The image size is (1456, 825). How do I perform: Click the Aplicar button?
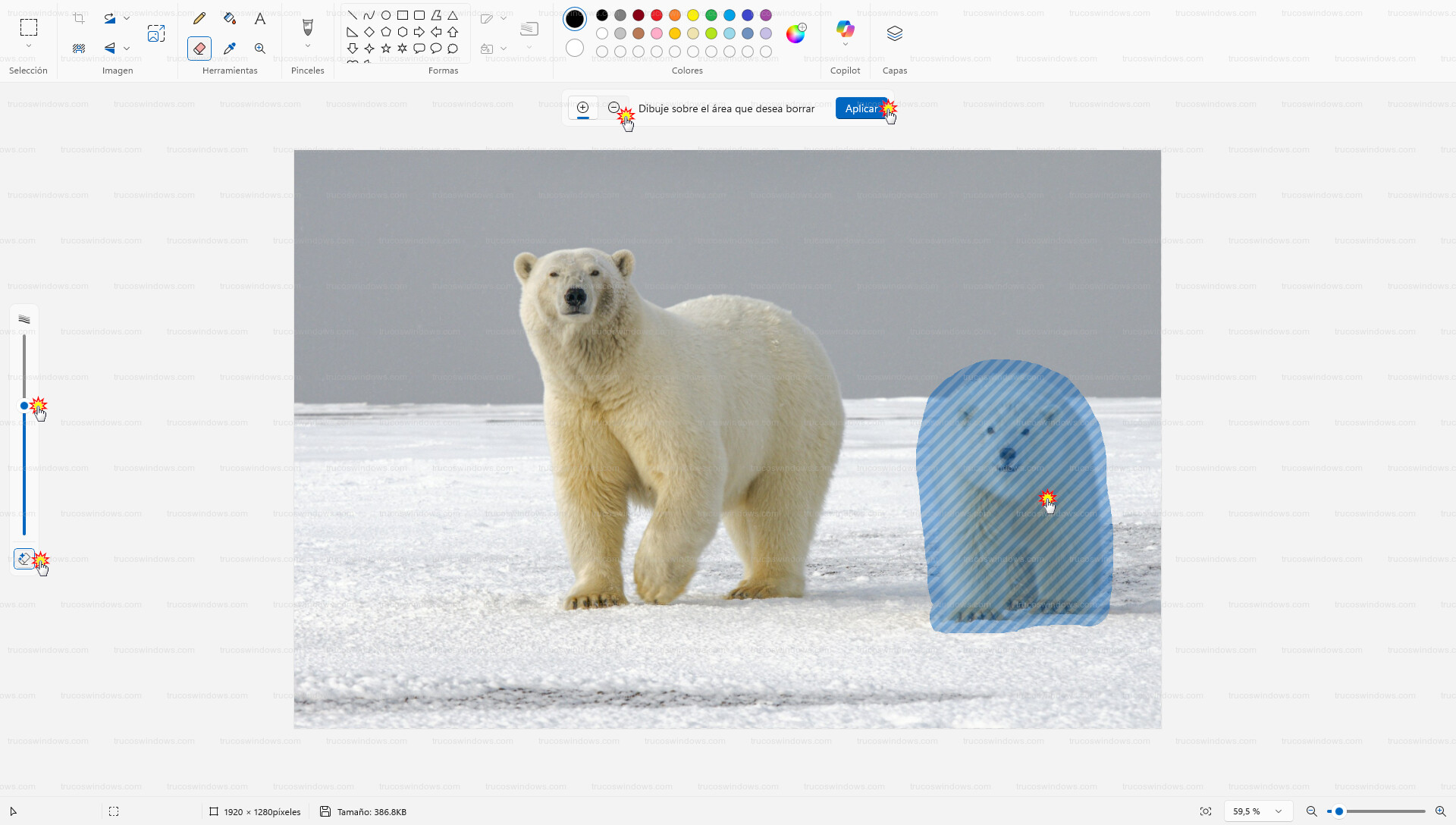861,108
